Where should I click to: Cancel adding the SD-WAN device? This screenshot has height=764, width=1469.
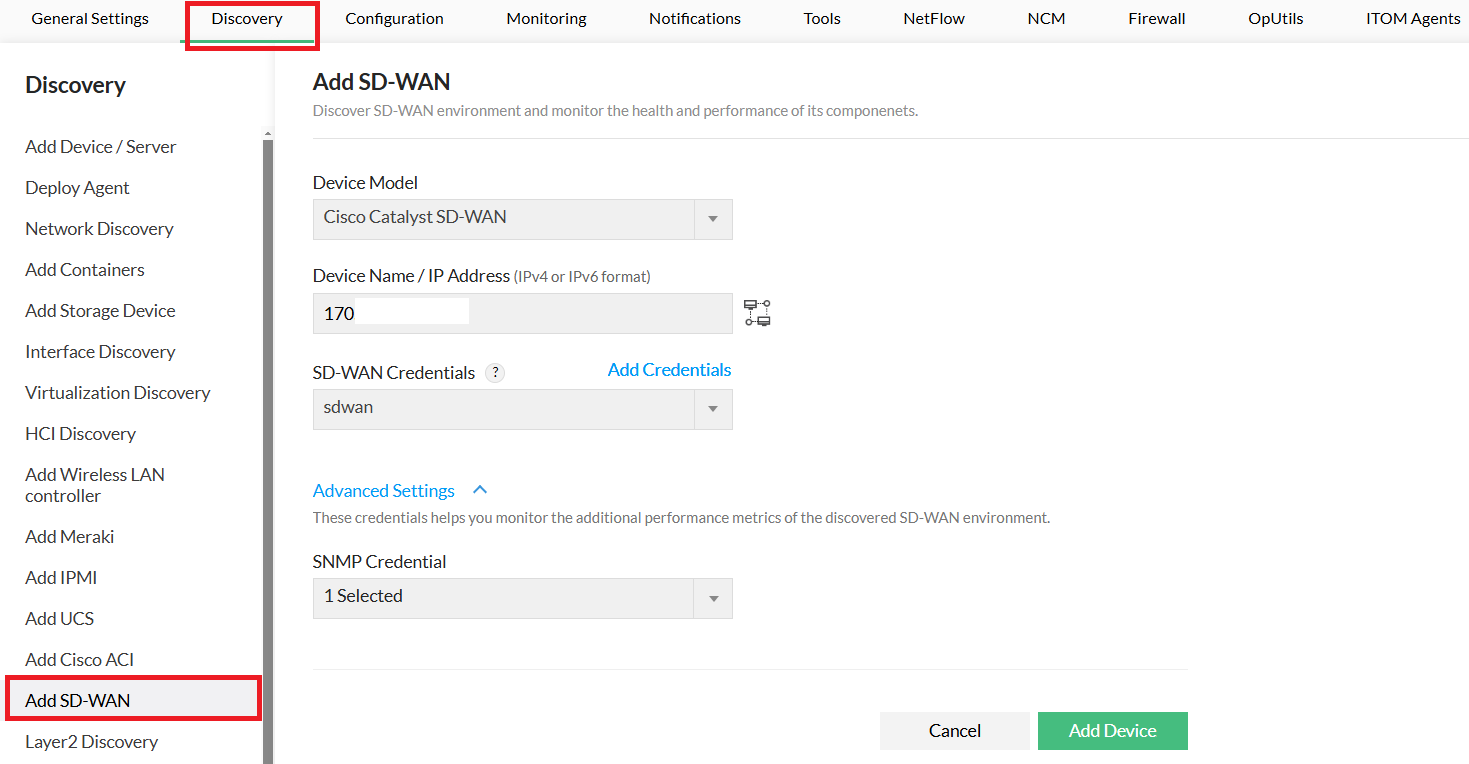(954, 731)
